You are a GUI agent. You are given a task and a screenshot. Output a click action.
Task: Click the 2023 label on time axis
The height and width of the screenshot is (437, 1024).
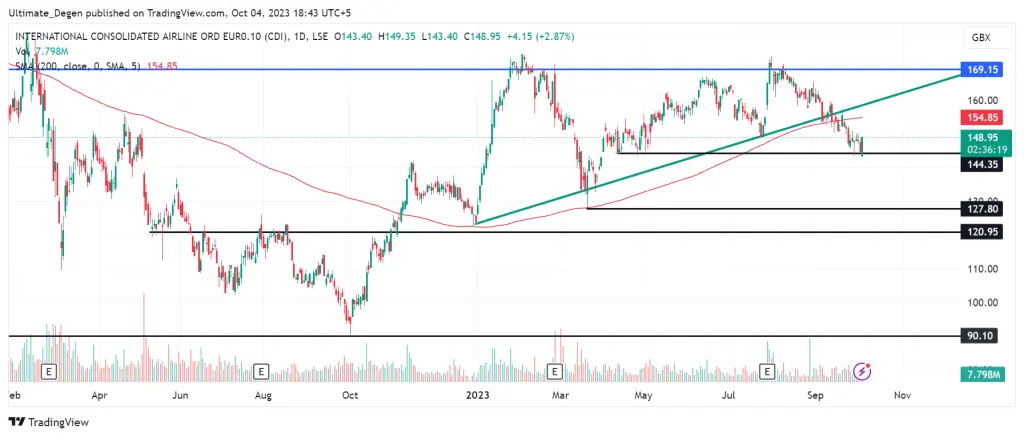[477, 395]
